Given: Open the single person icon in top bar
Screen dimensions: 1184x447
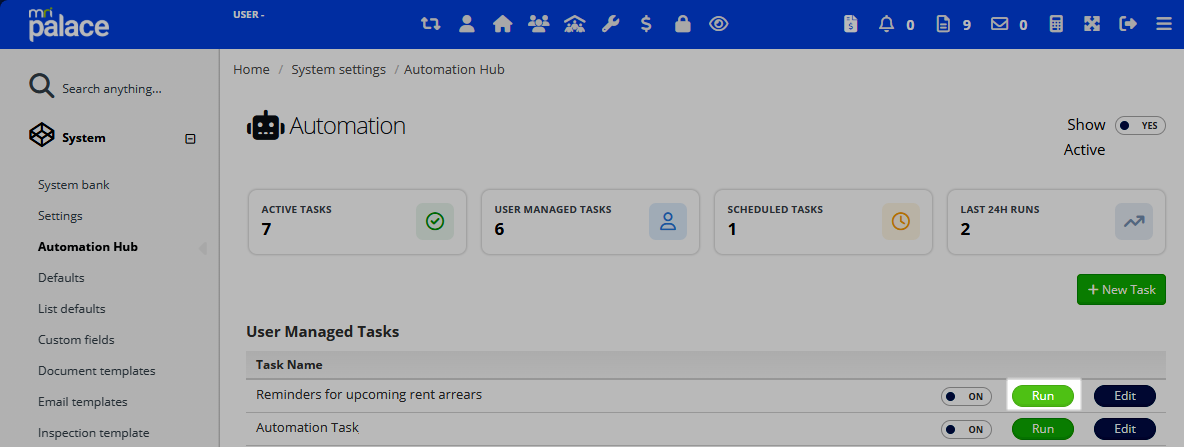Looking at the screenshot, I should click(467, 24).
